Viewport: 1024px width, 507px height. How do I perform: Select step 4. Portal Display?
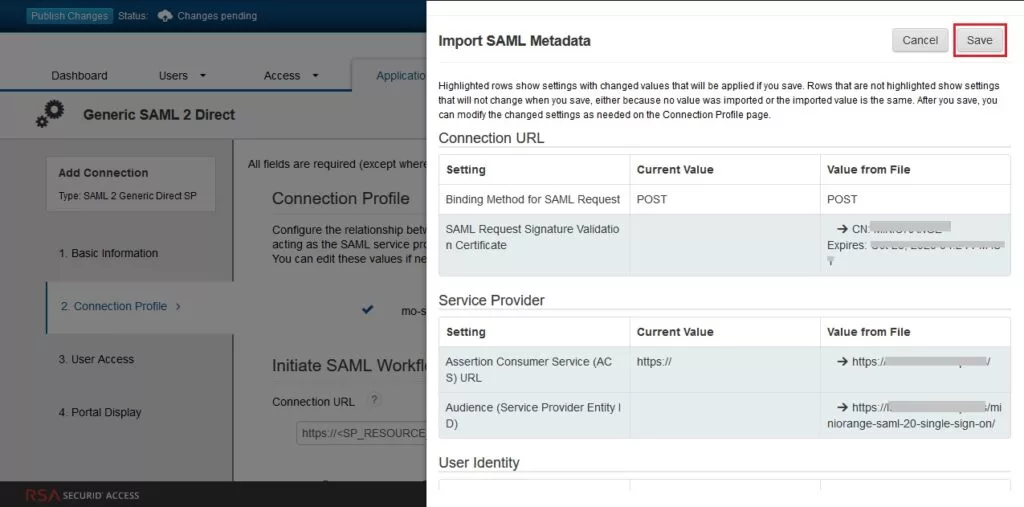[100, 412]
